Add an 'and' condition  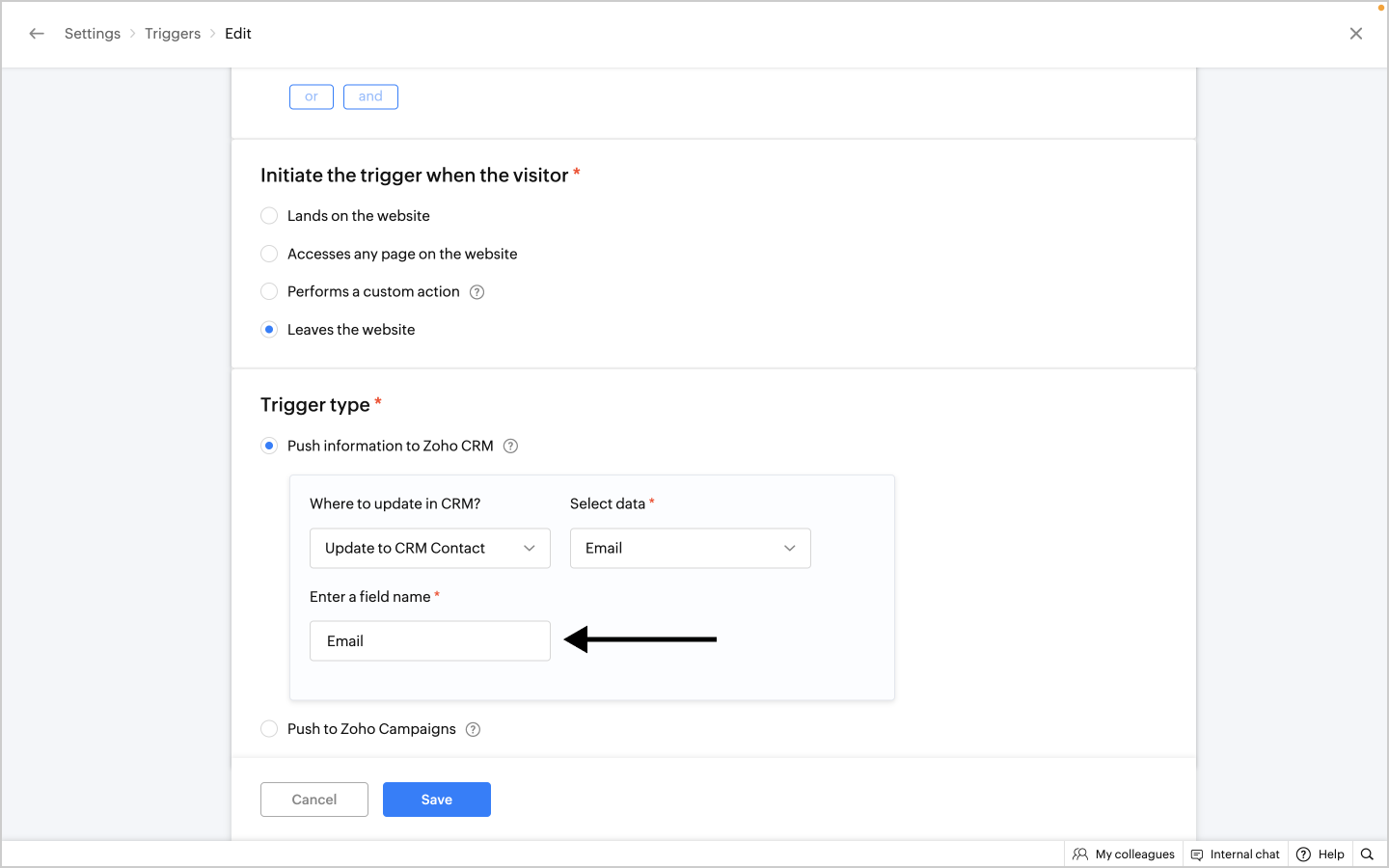[370, 96]
